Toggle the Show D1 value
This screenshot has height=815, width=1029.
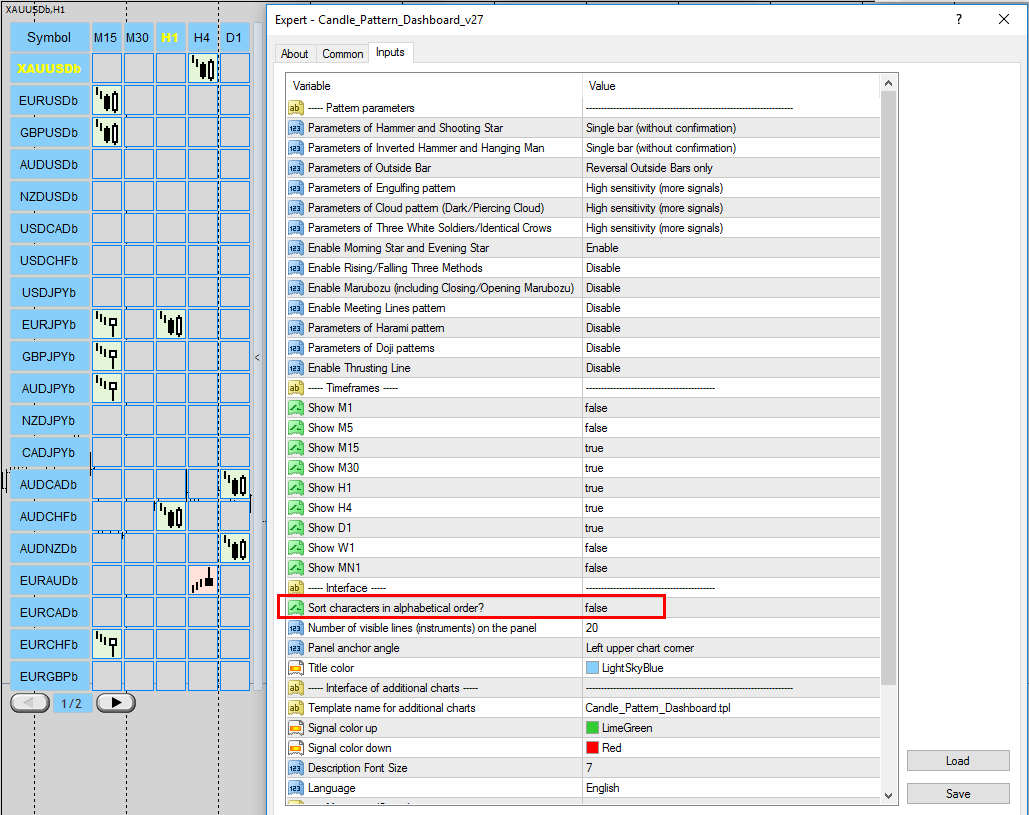tap(730, 528)
